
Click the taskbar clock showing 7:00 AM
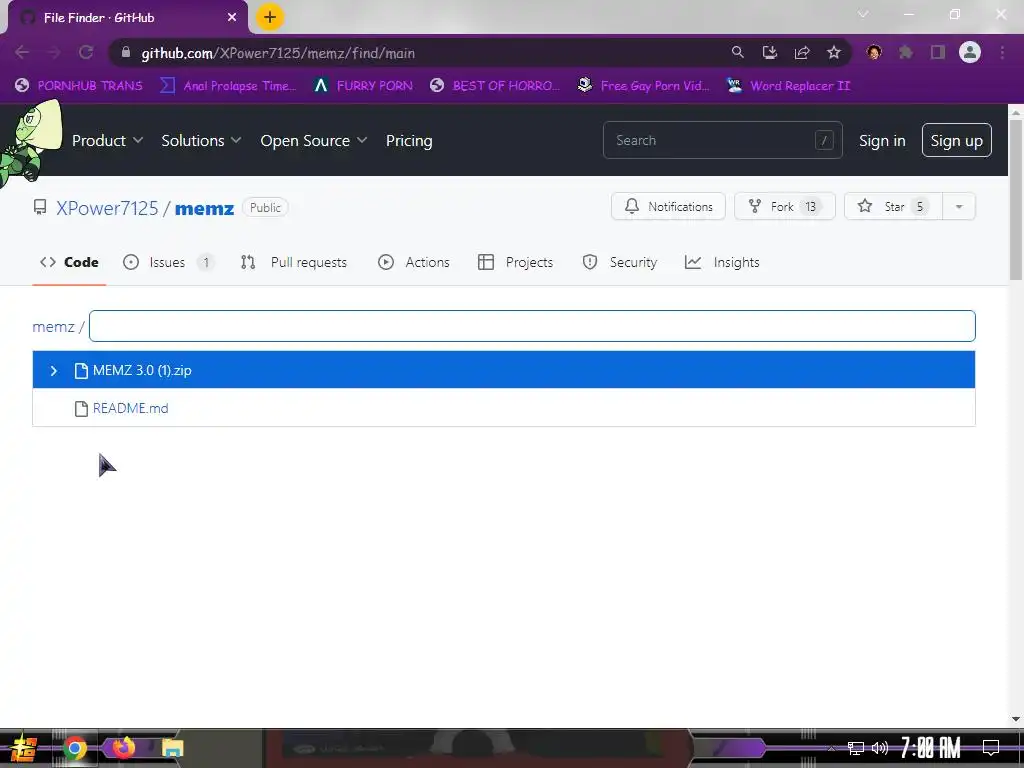tap(930, 748)
